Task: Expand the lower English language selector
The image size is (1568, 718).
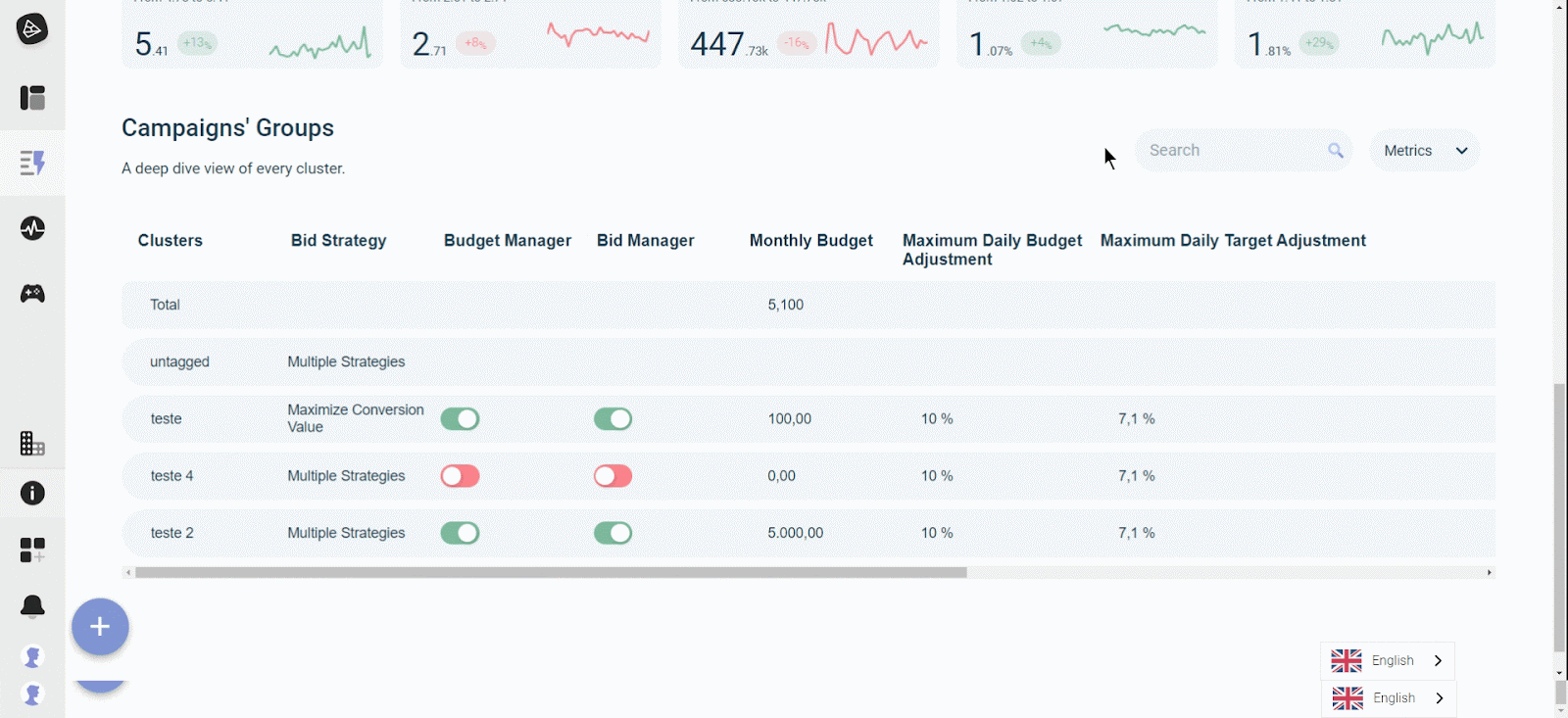Action: (x=1388, y=698)
